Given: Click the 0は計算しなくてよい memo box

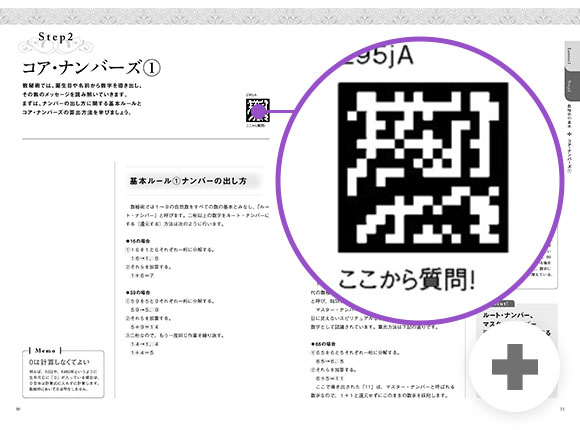Looking at the screenshot, I should click(x=63, y=374).
